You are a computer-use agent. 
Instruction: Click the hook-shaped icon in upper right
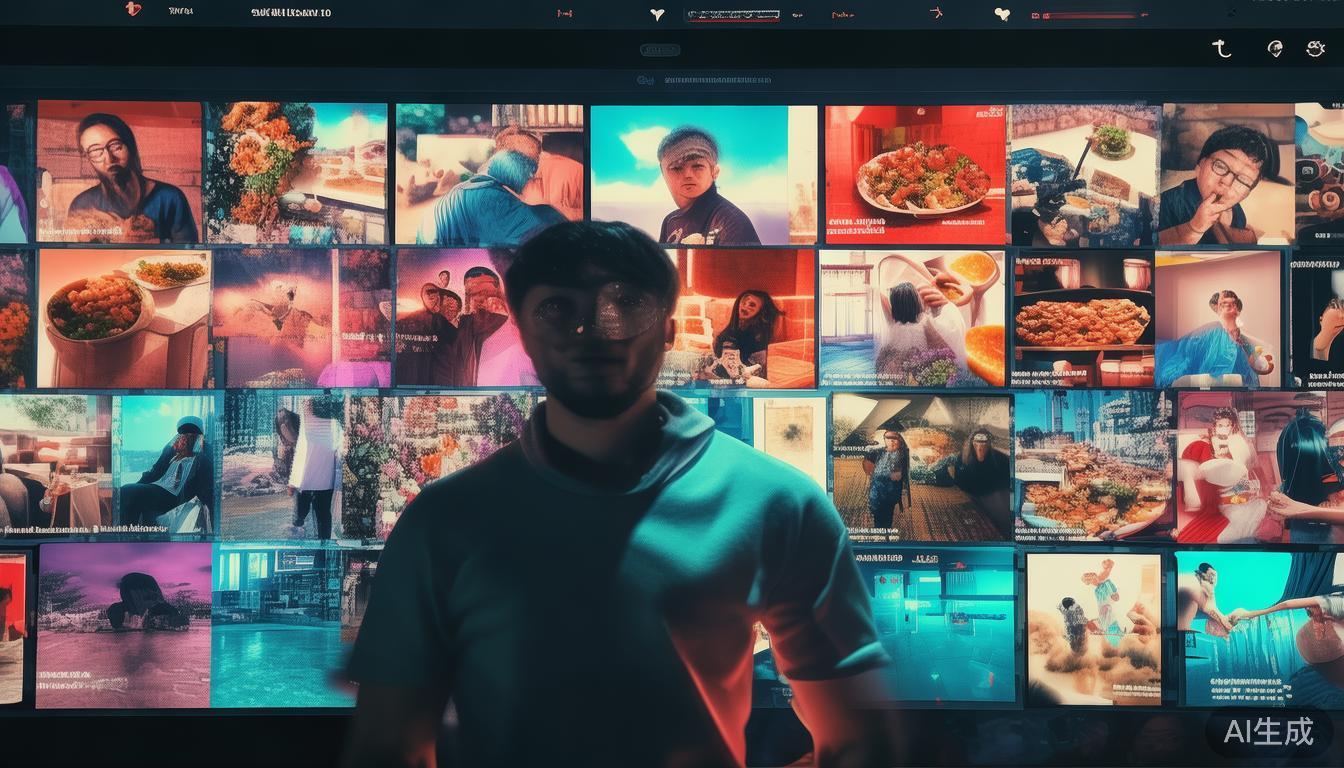pyautogui.click(x=1221, y=48)
